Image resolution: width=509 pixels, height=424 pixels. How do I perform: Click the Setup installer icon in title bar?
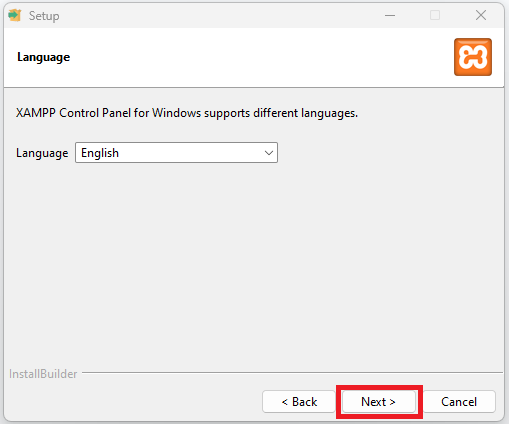(15, 15)
